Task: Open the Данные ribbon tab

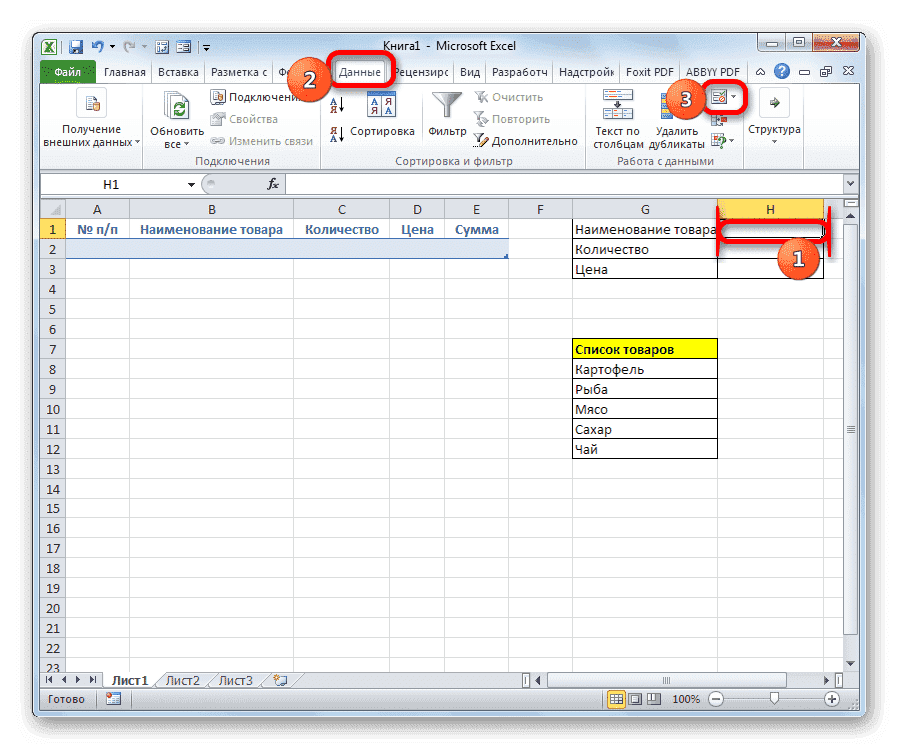Action: 361,71
